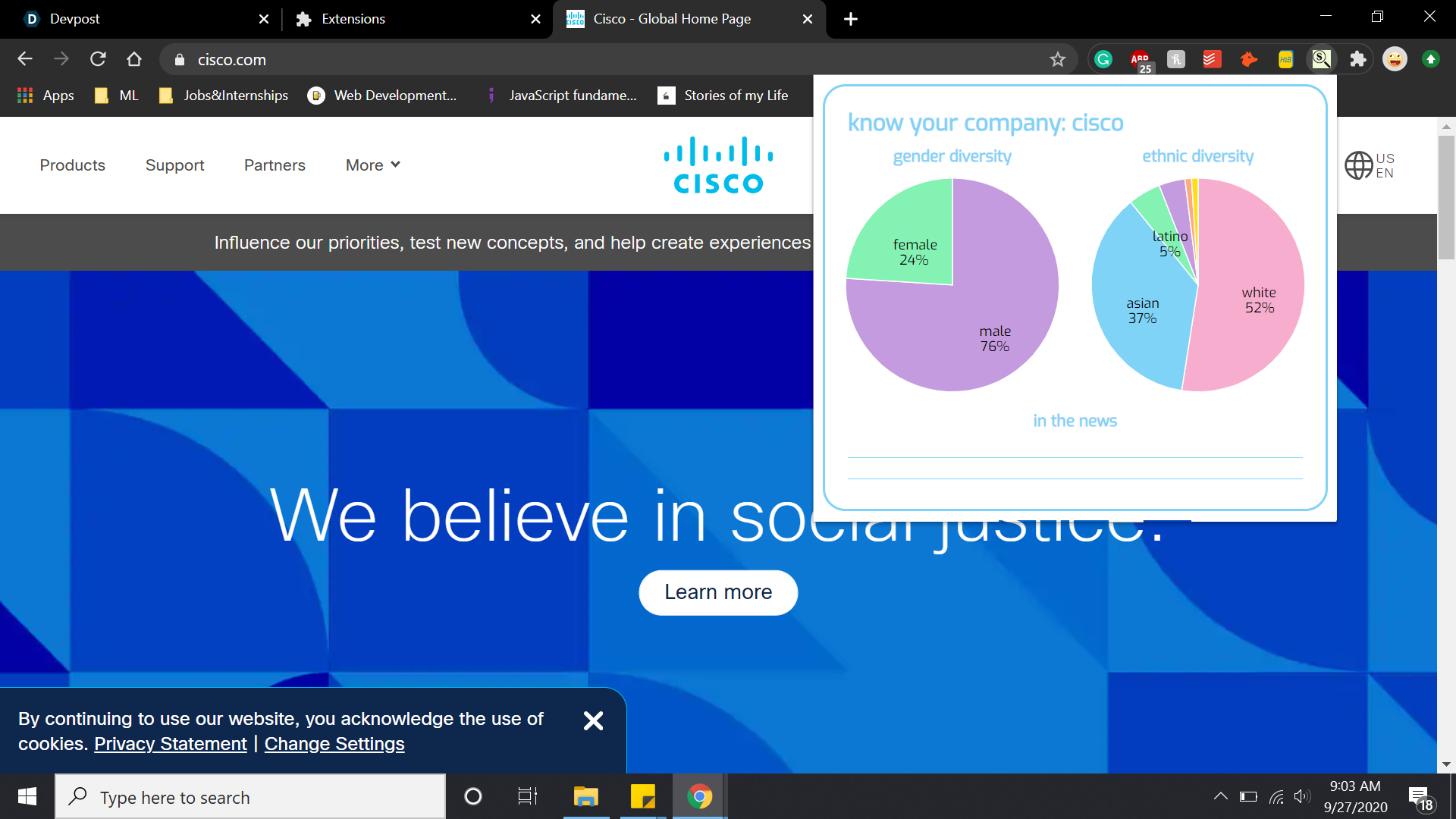Reload the Cisco page
This screenshot has width=1456, height=819.
[x=98, y=59]
